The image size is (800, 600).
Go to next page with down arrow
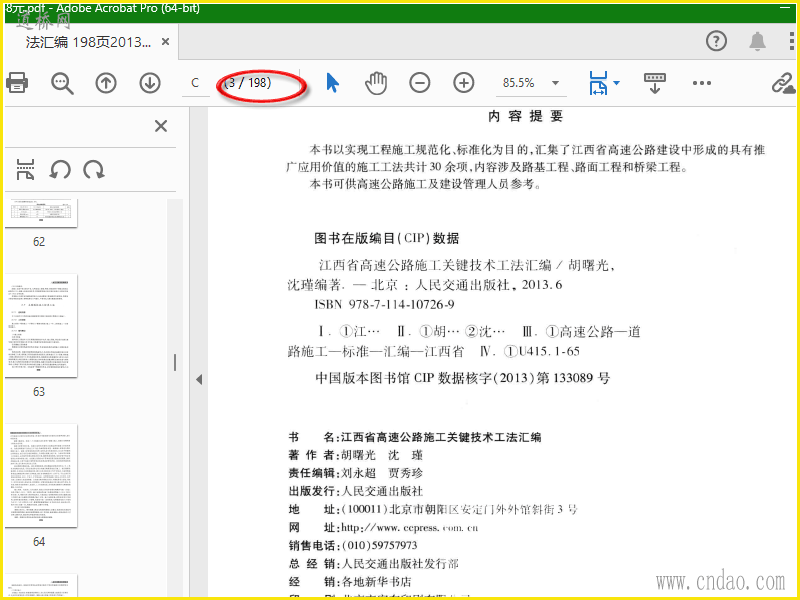pyautogui.click(x=150, y=83)
